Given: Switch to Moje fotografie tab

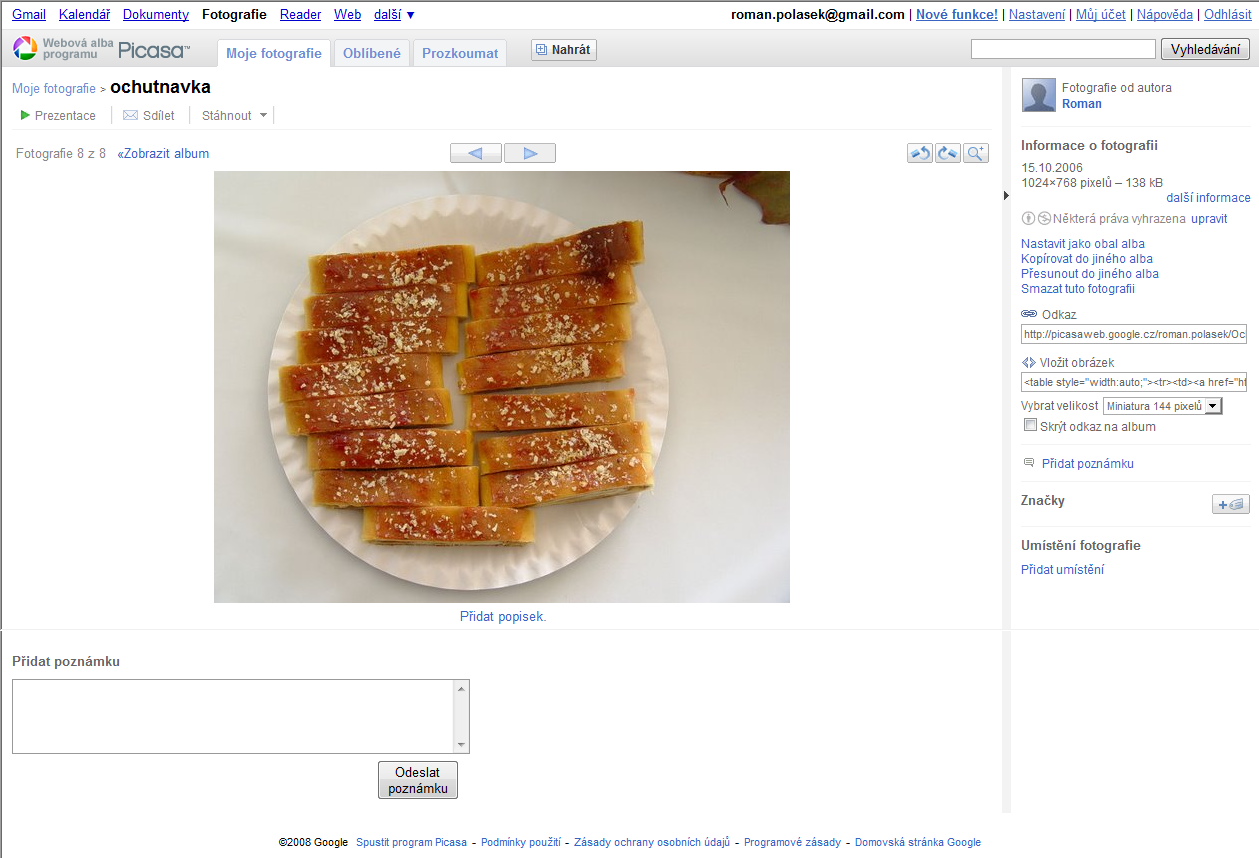Looking at the screenshot, I should (274, 53).
